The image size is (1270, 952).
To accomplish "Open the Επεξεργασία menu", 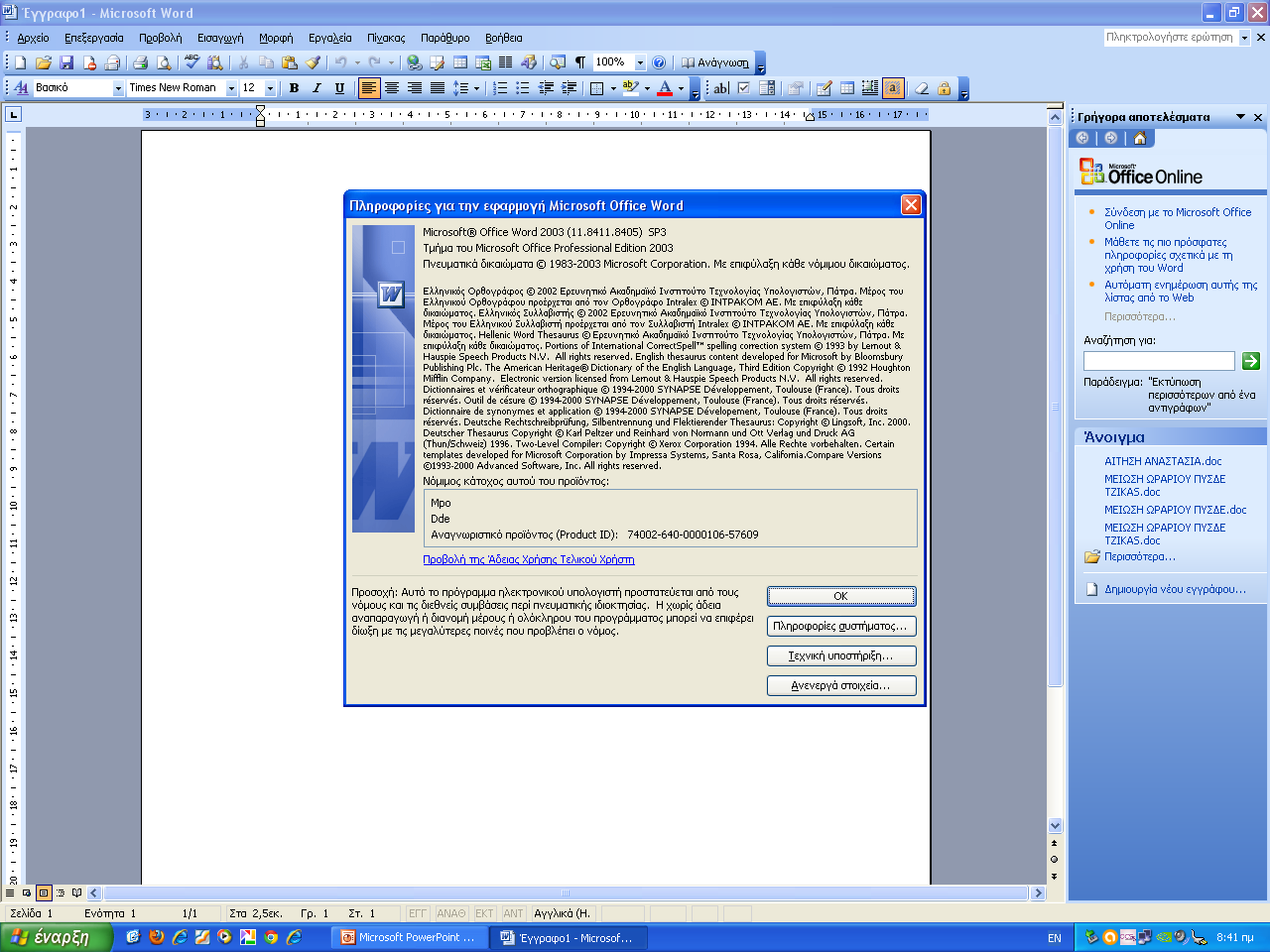I will click(x=94, y=38).
